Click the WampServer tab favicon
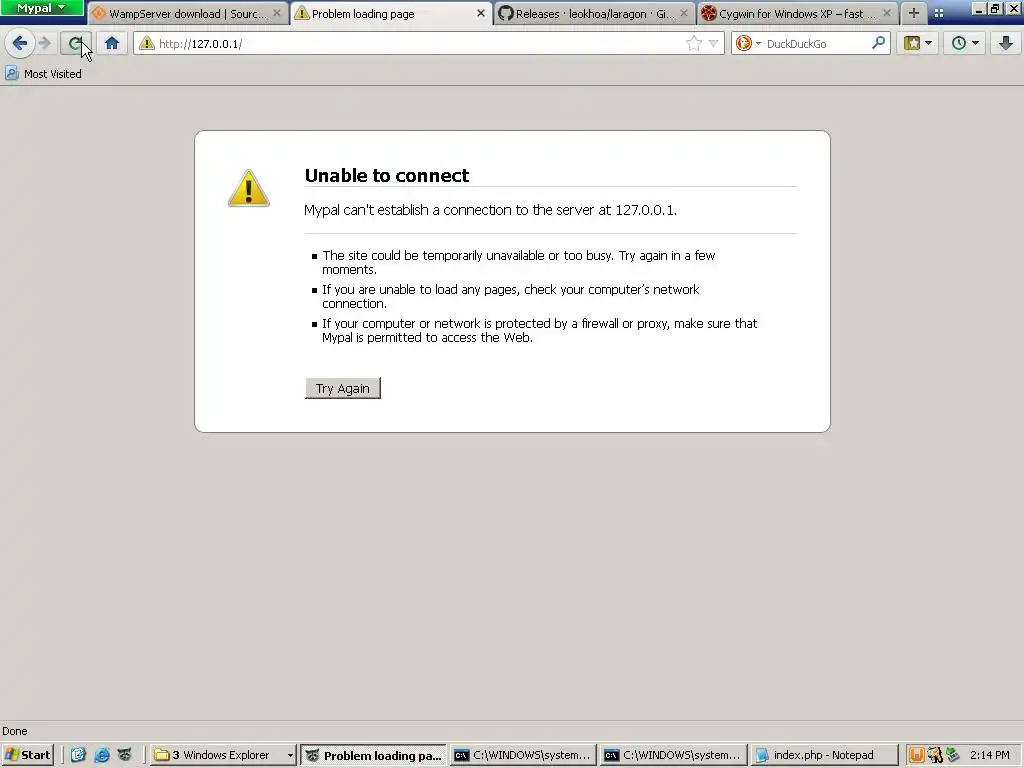The width and height of the screenshot is (1024, 768). click(x=99, y=13)
